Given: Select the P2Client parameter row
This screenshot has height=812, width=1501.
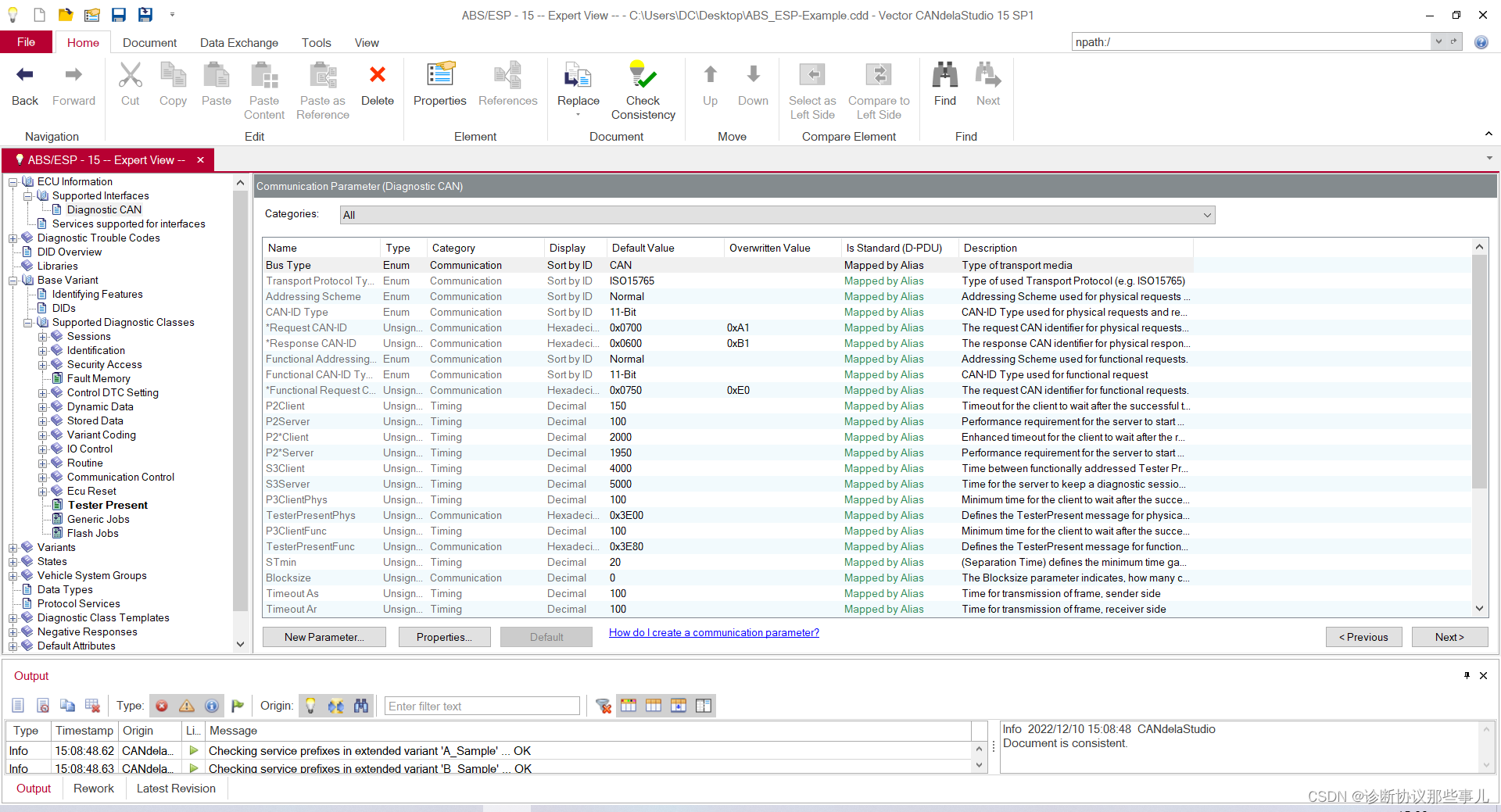Looking at the screenshot, I should [727, 406].
